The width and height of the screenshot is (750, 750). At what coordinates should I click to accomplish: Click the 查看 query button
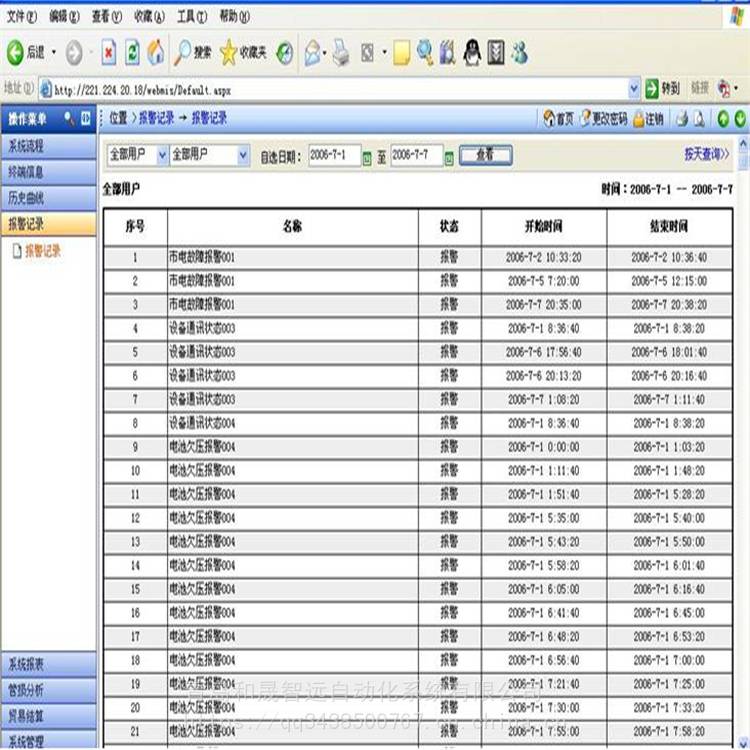point(485,155)
